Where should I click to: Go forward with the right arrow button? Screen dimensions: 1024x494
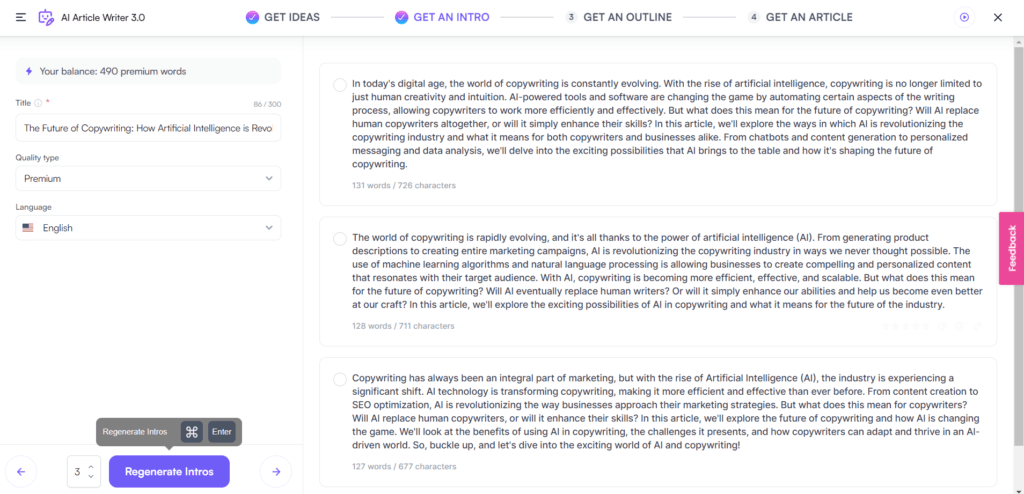(x=276, y=472)
